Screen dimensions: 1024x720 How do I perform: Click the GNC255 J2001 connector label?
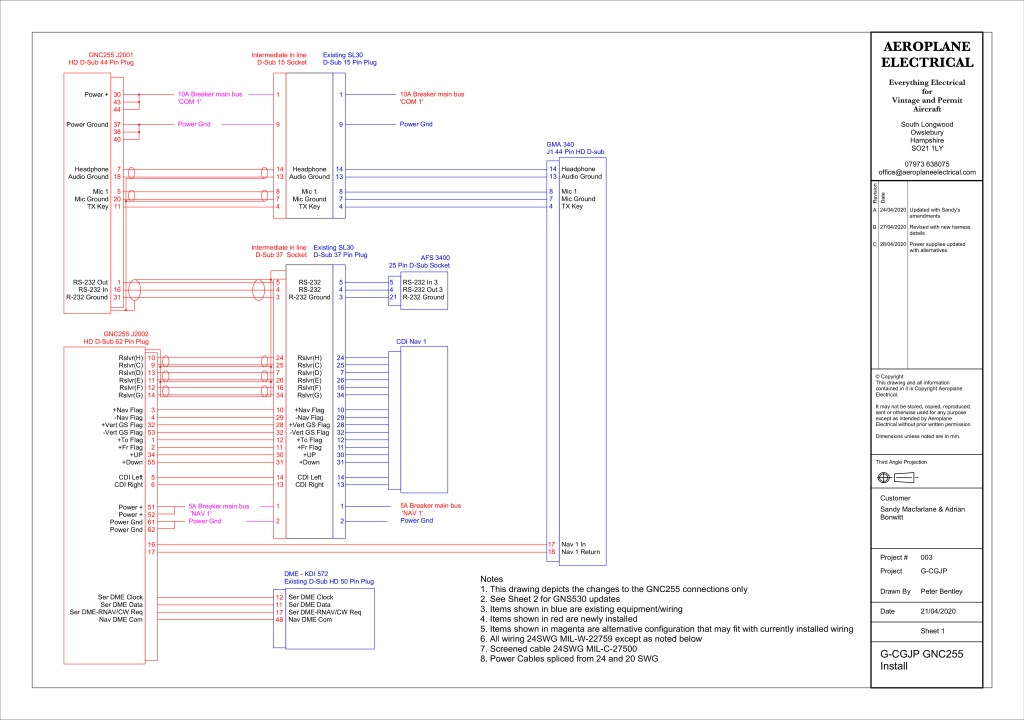click(110, 54)
